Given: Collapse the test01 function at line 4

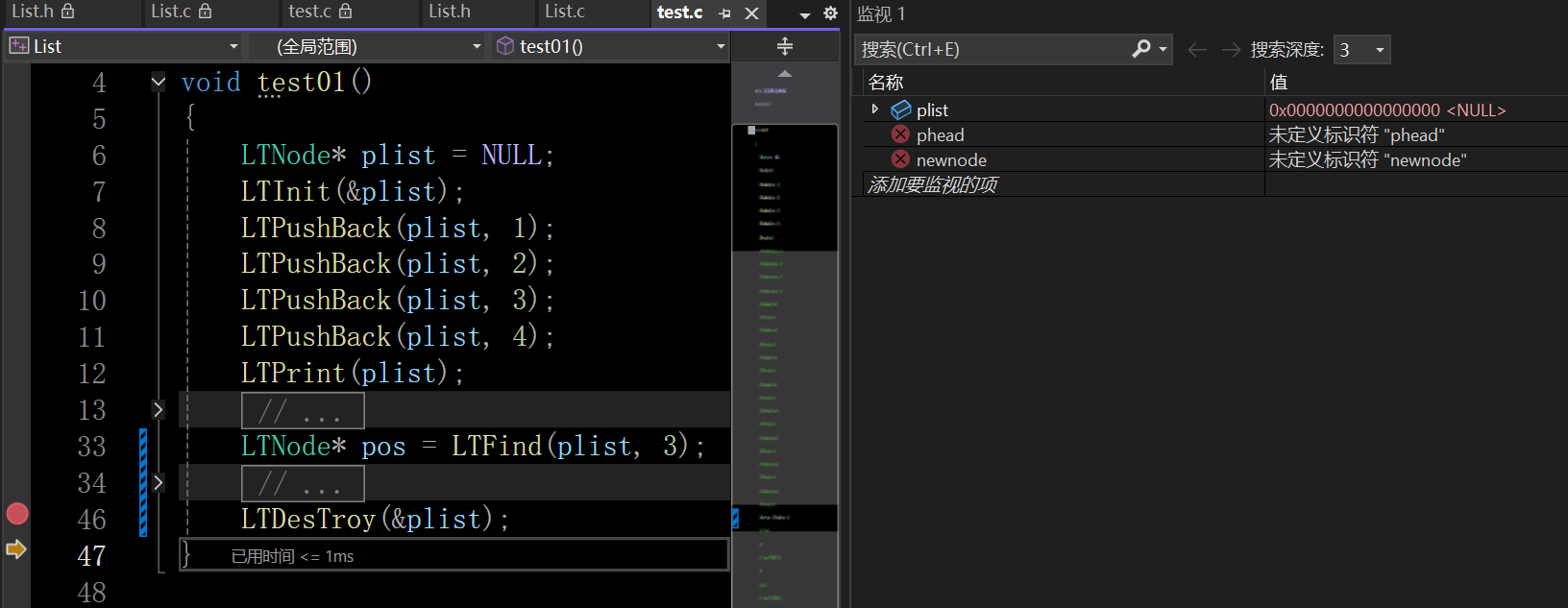Looking at the screenshot, I should (159, 83).
